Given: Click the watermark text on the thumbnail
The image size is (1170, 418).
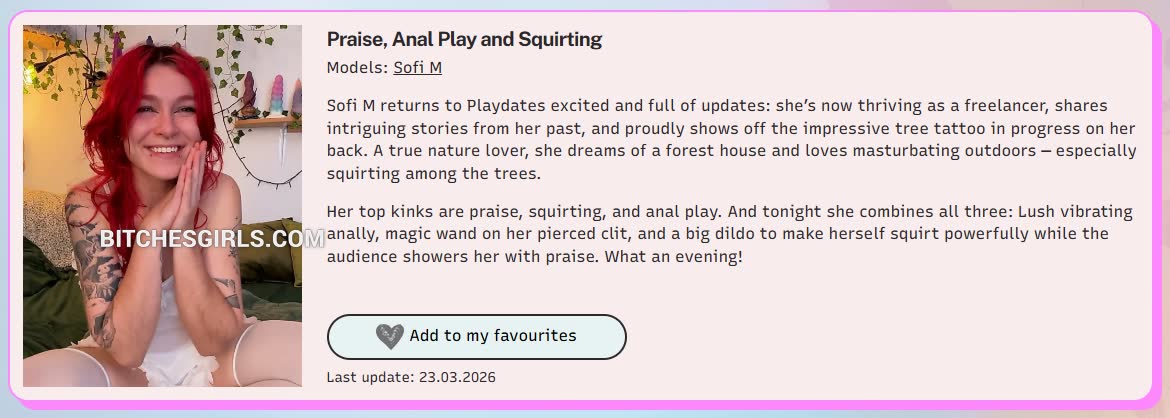Looking at the screenshot, I should 211,238.
